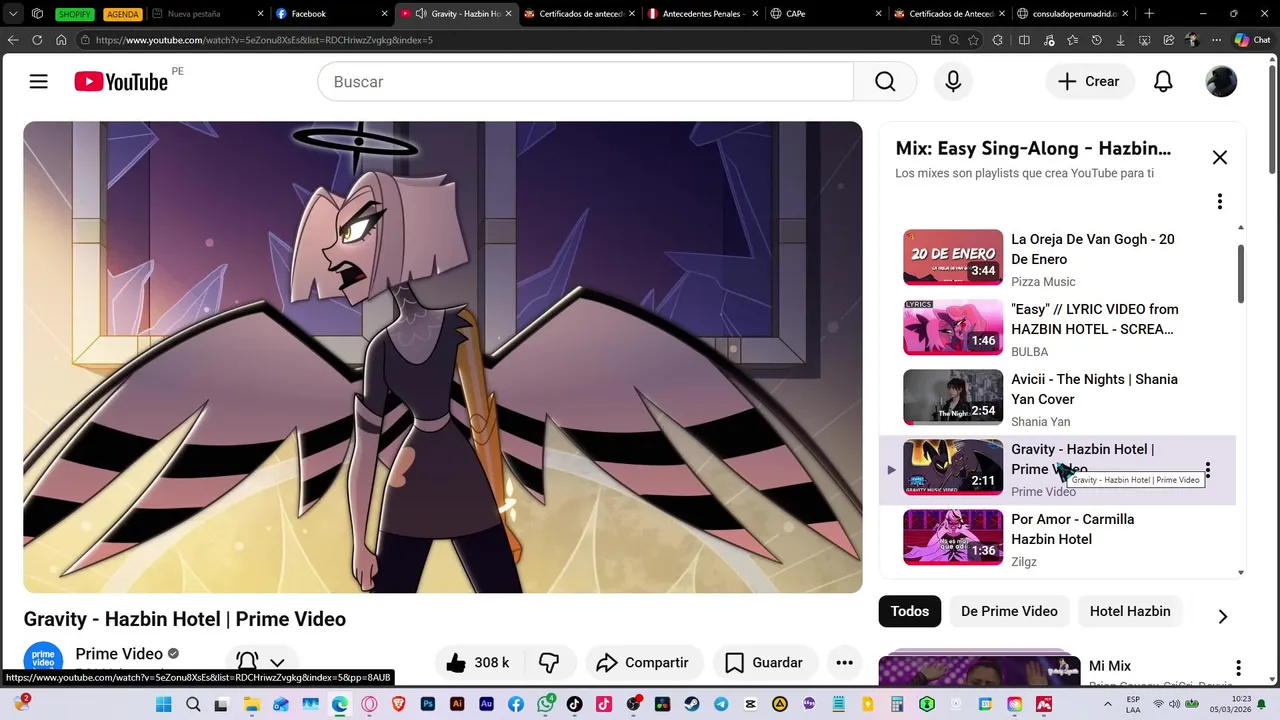The image size is (1280, 720).
Task: Open more video actions ellipsis
Action: click(x=844, y=662)
